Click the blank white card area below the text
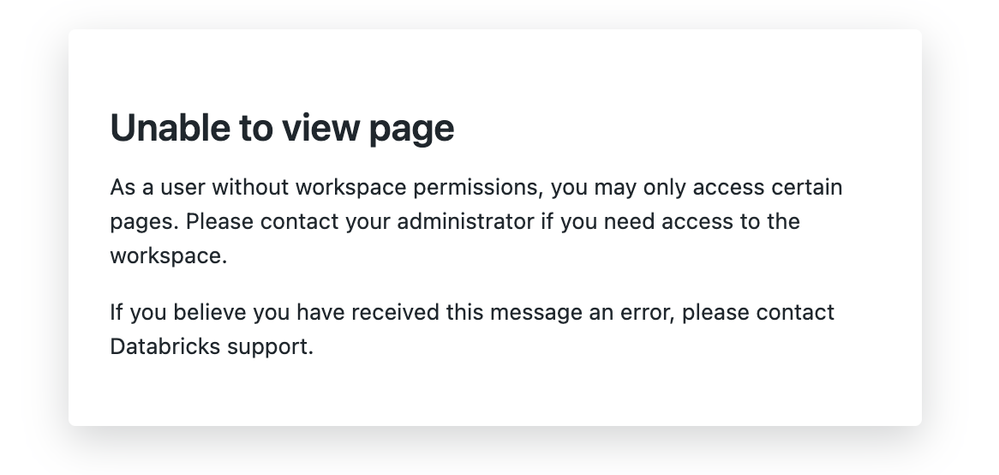999x475 pixels. coord(500,395)
